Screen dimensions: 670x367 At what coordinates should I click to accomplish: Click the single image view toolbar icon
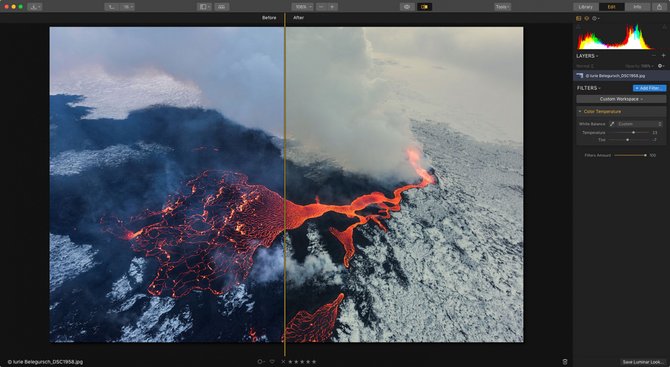click(x=112, y=7)
